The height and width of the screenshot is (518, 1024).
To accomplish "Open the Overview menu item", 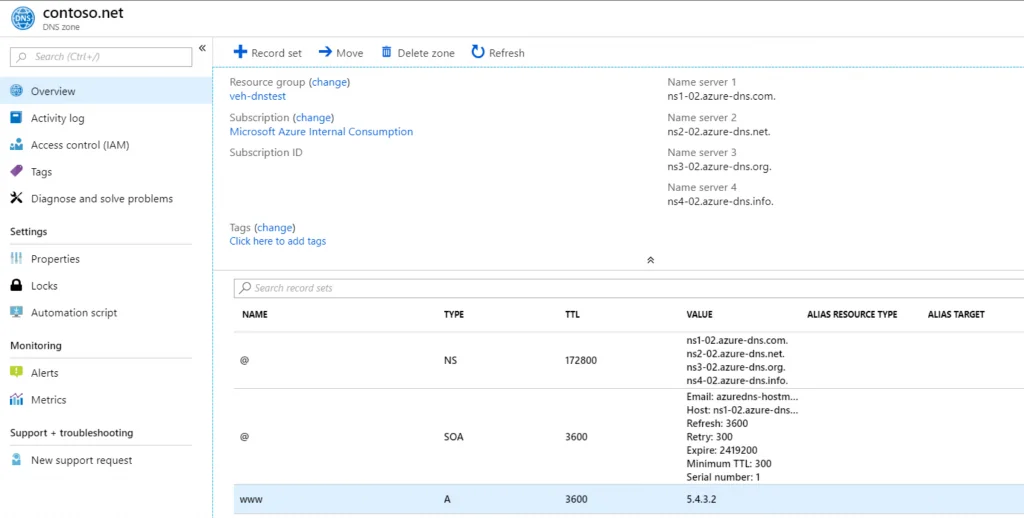I will point(106,91).
